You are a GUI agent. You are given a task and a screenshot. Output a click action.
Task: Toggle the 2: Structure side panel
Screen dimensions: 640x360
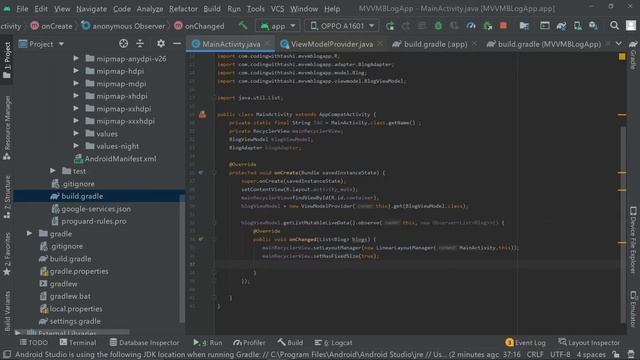point(7,197)
